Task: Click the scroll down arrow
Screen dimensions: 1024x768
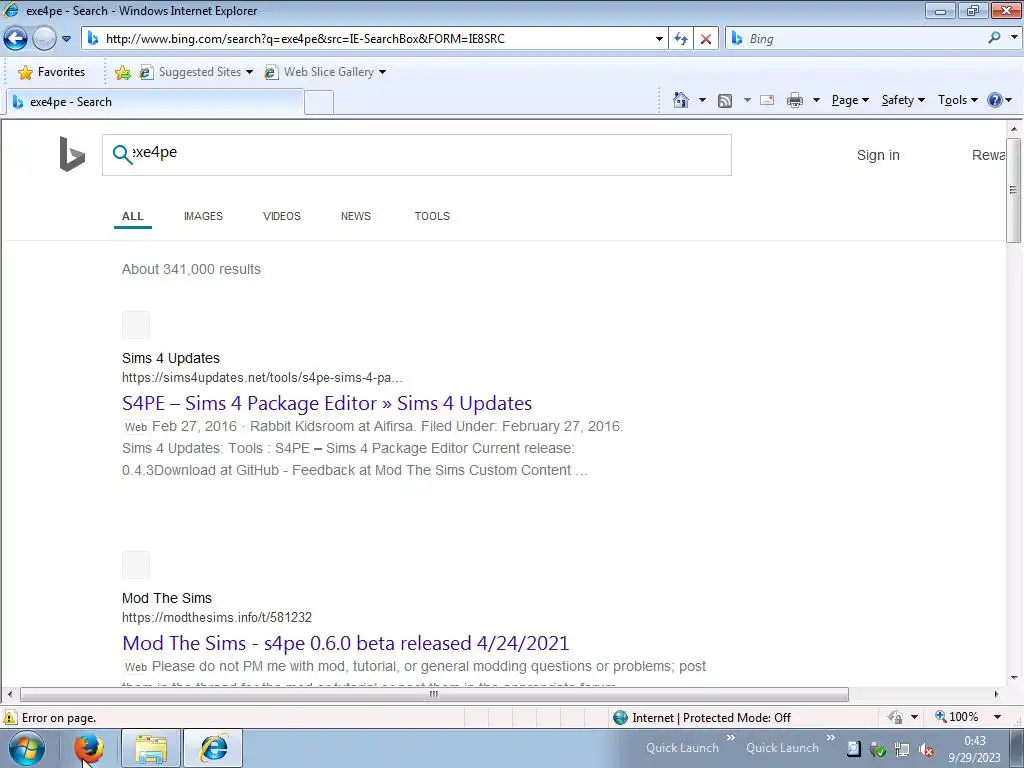Action: click(1014, 678)
